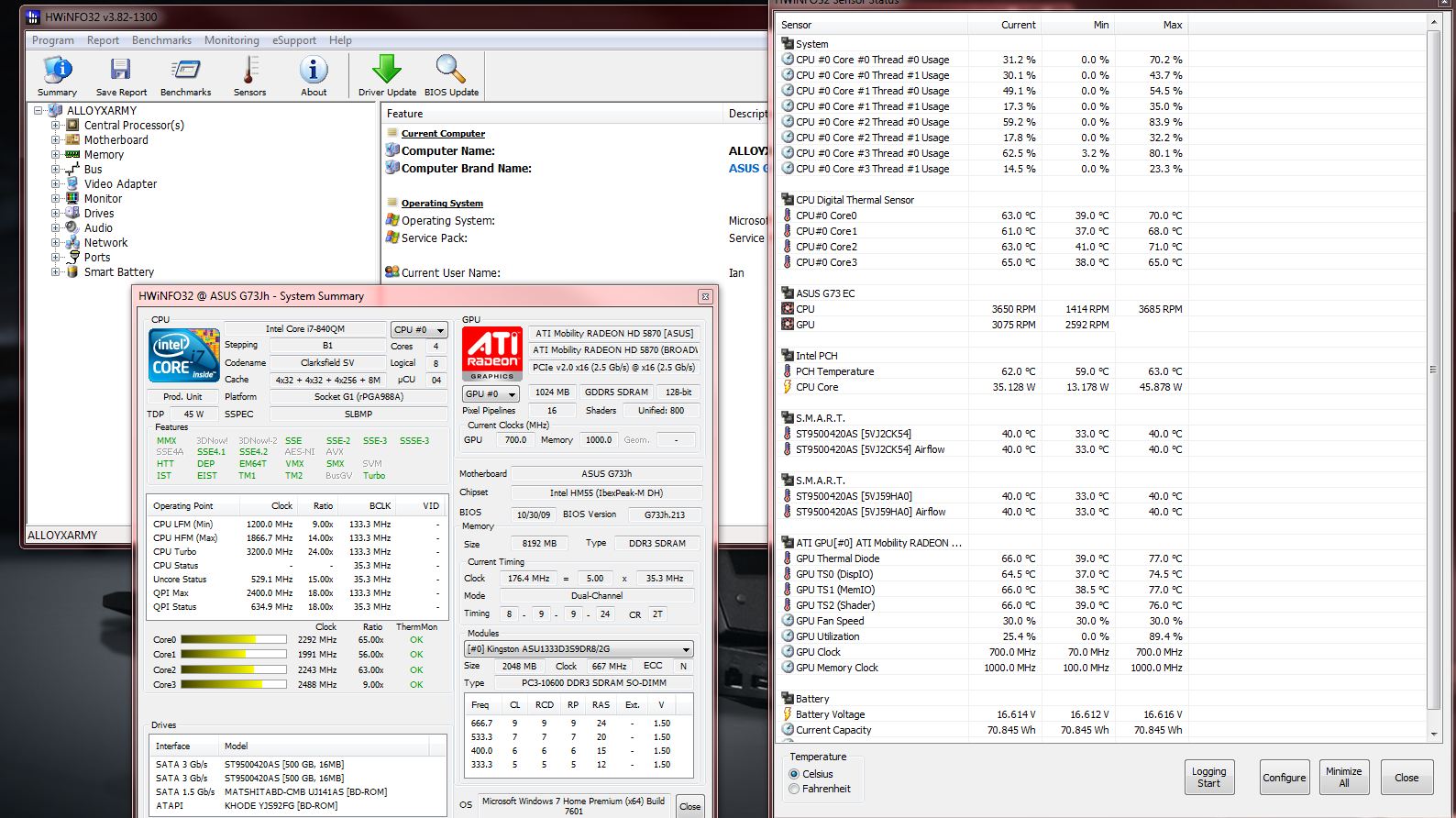Expand the Drives tree node
The width and height of the screenshot is (1456, 818).
coord(55,213)
